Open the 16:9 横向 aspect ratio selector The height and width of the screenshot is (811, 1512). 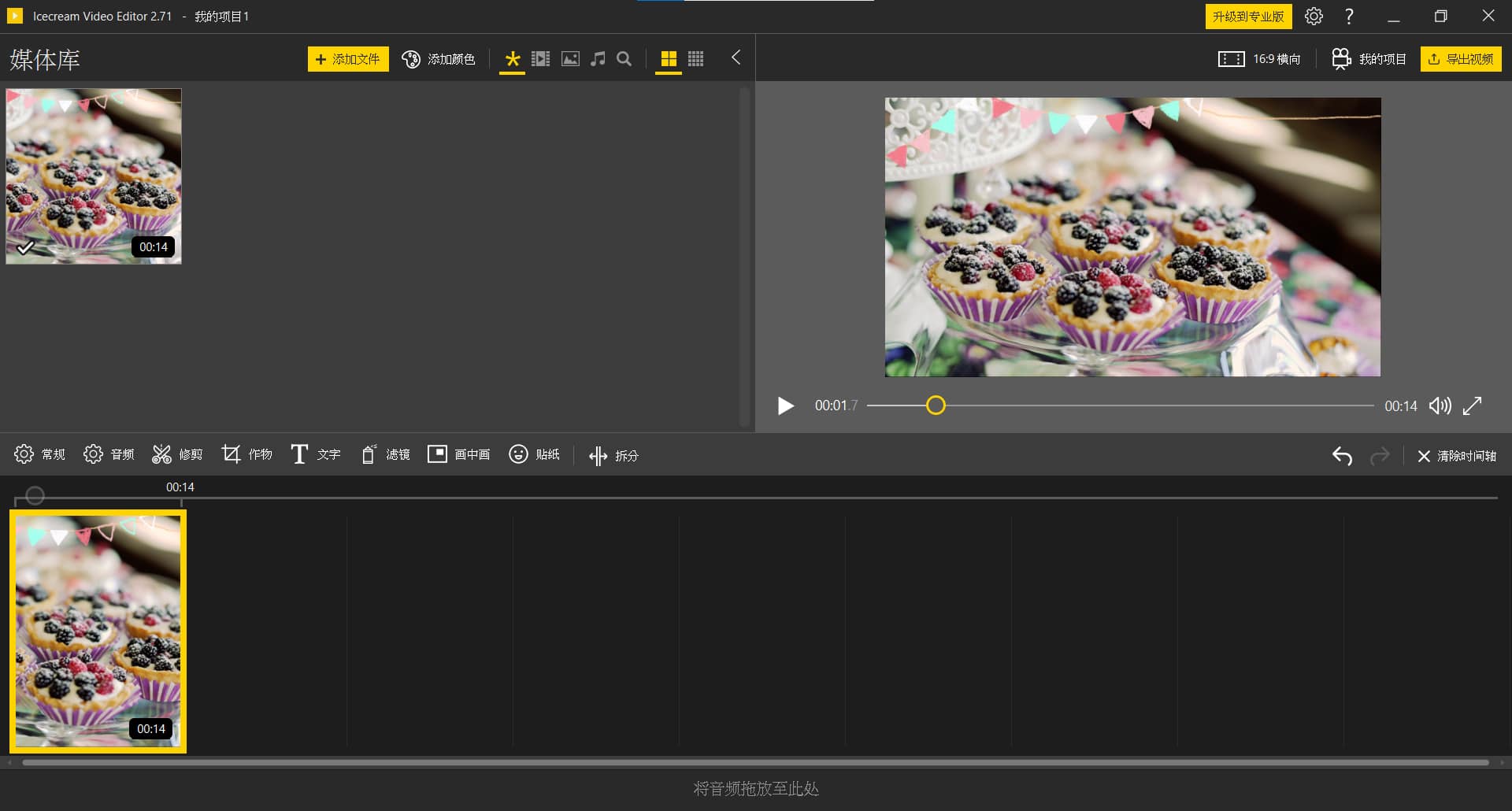click(1258, 58)
